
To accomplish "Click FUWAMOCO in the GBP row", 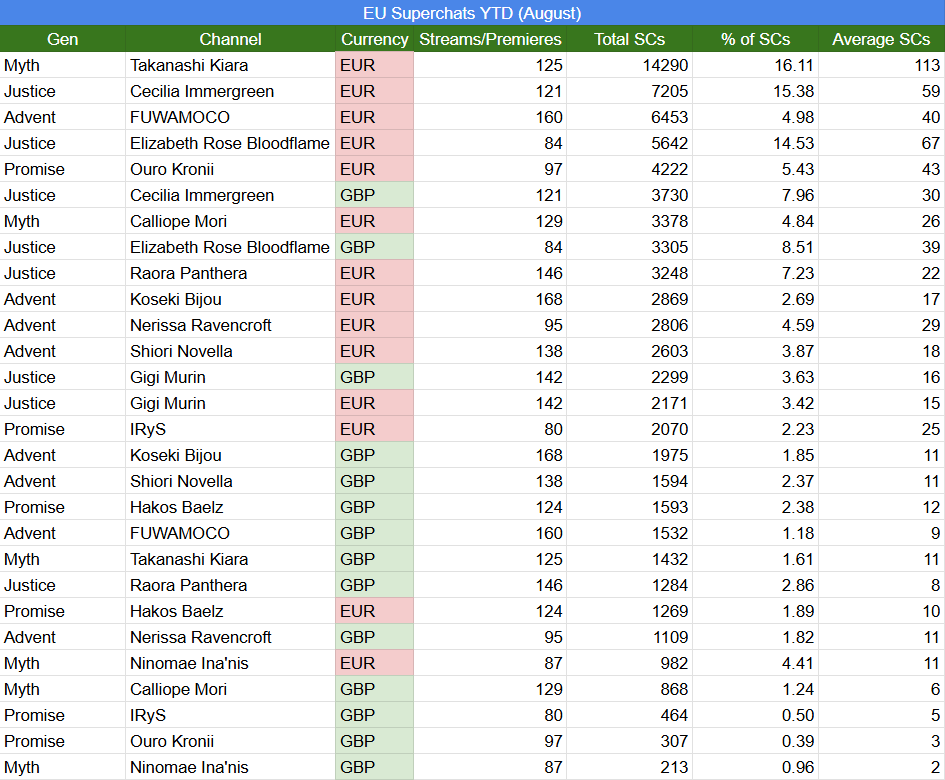I will coord(180,533).
